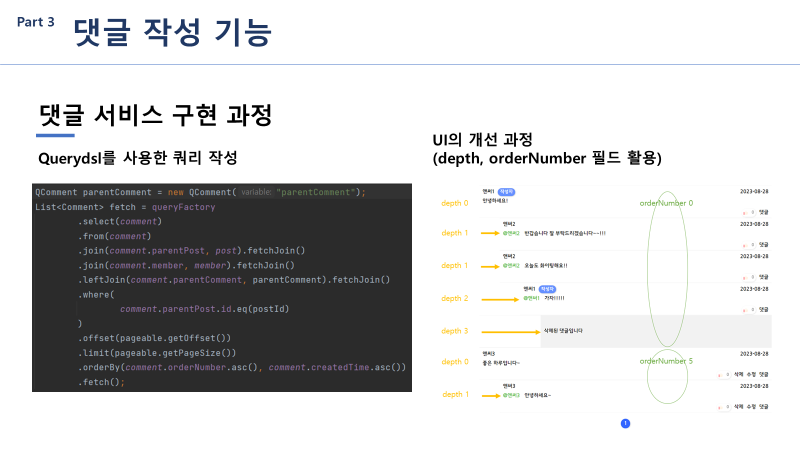This screenshot has width=800, height=450.
Task: Click the like heart on the 좋은 하루입니다~ comment
Action: click(x=720, y=375)
